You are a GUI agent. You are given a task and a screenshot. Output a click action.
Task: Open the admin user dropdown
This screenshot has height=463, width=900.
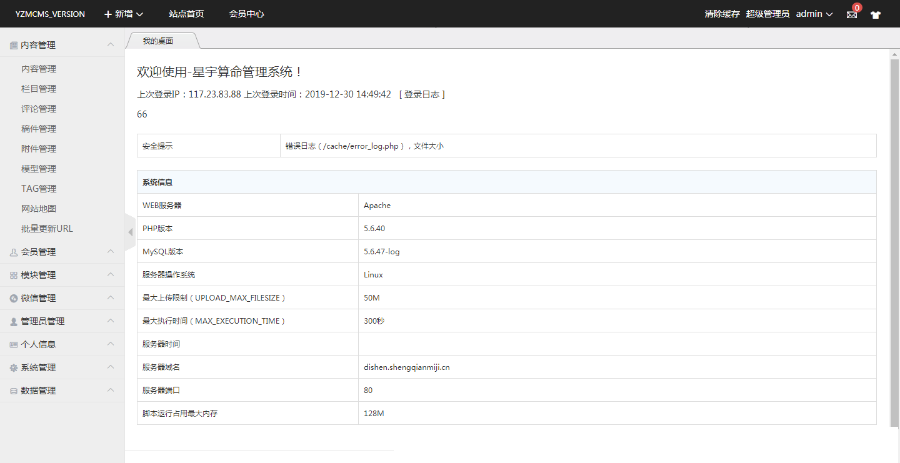click(x=814, y=14)
